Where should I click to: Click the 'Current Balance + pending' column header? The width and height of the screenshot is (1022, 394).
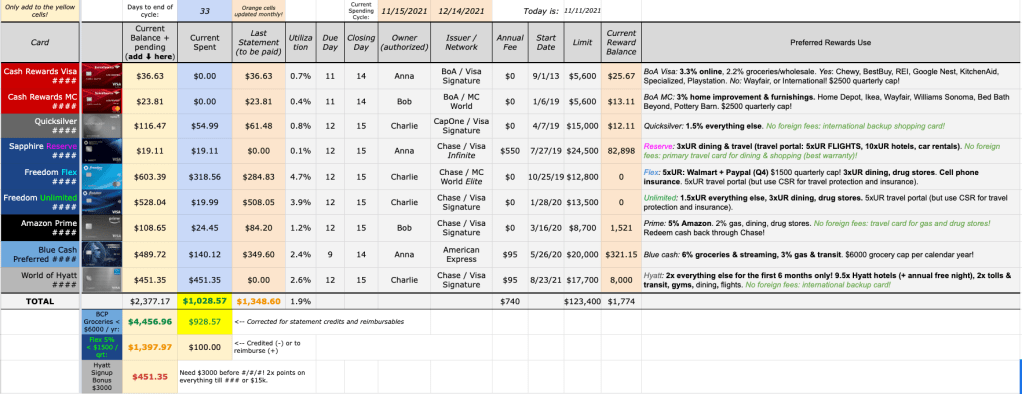pos(149,42)
